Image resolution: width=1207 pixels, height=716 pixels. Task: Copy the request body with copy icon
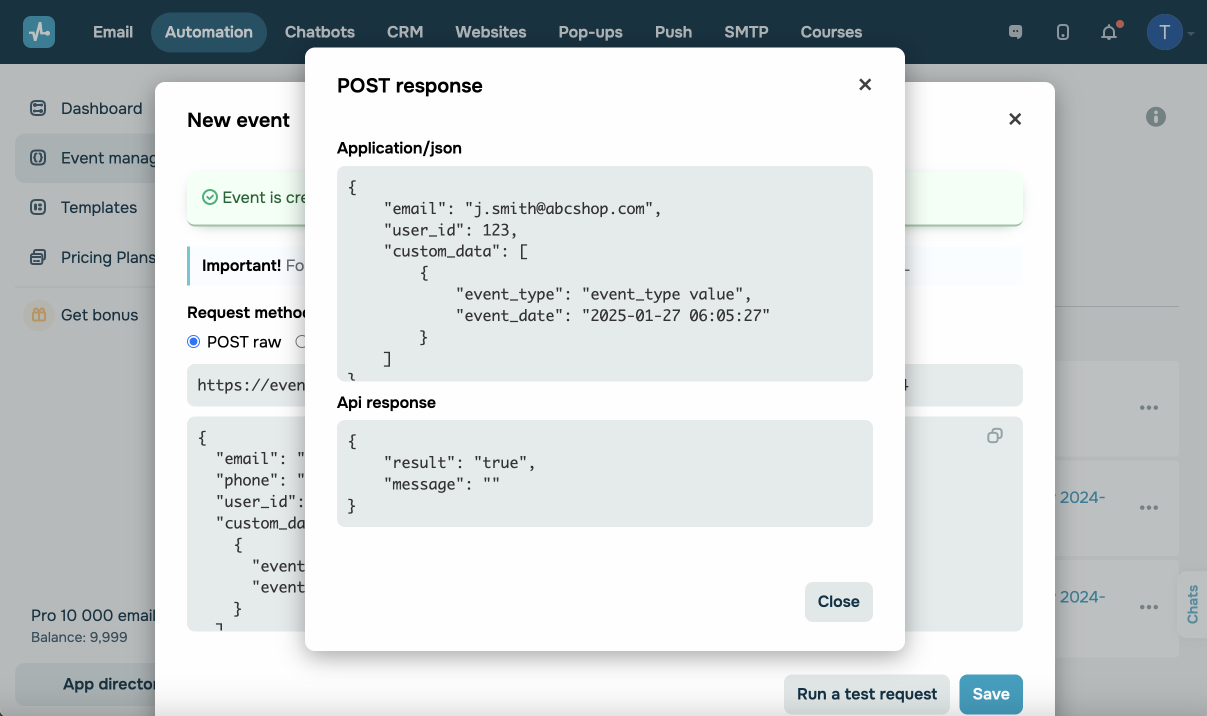click(x=995, y=436)
